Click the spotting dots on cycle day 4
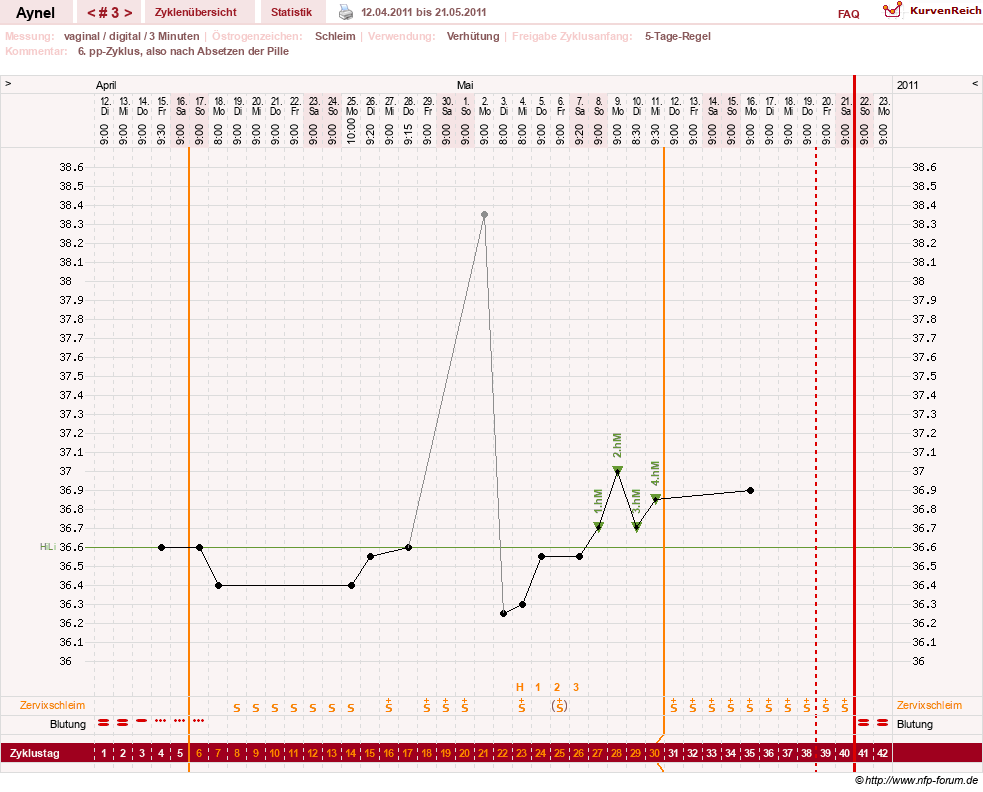Screen dimensions: 983x792 (160, 721)
